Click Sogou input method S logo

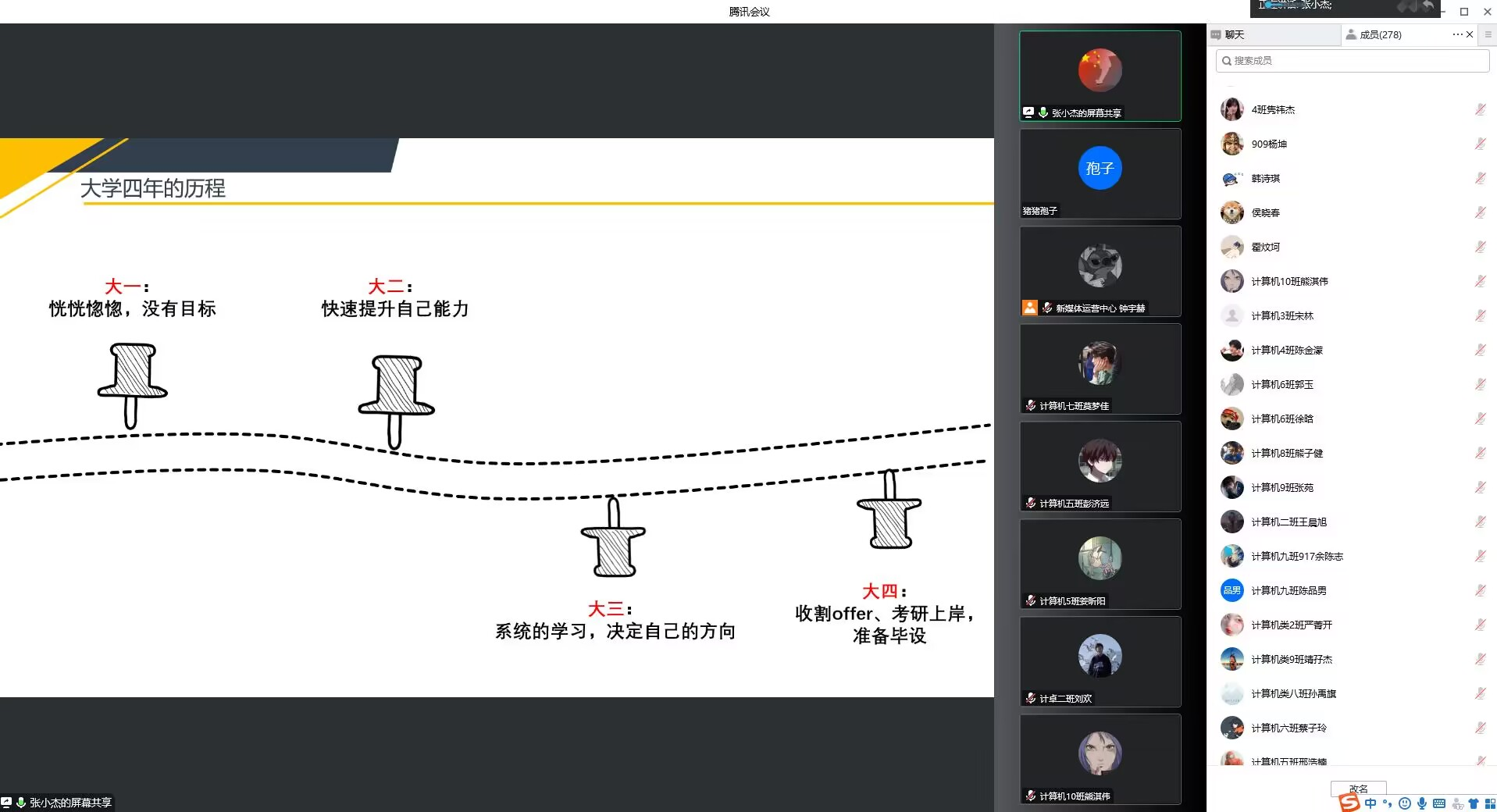(x=1349, y=803)
